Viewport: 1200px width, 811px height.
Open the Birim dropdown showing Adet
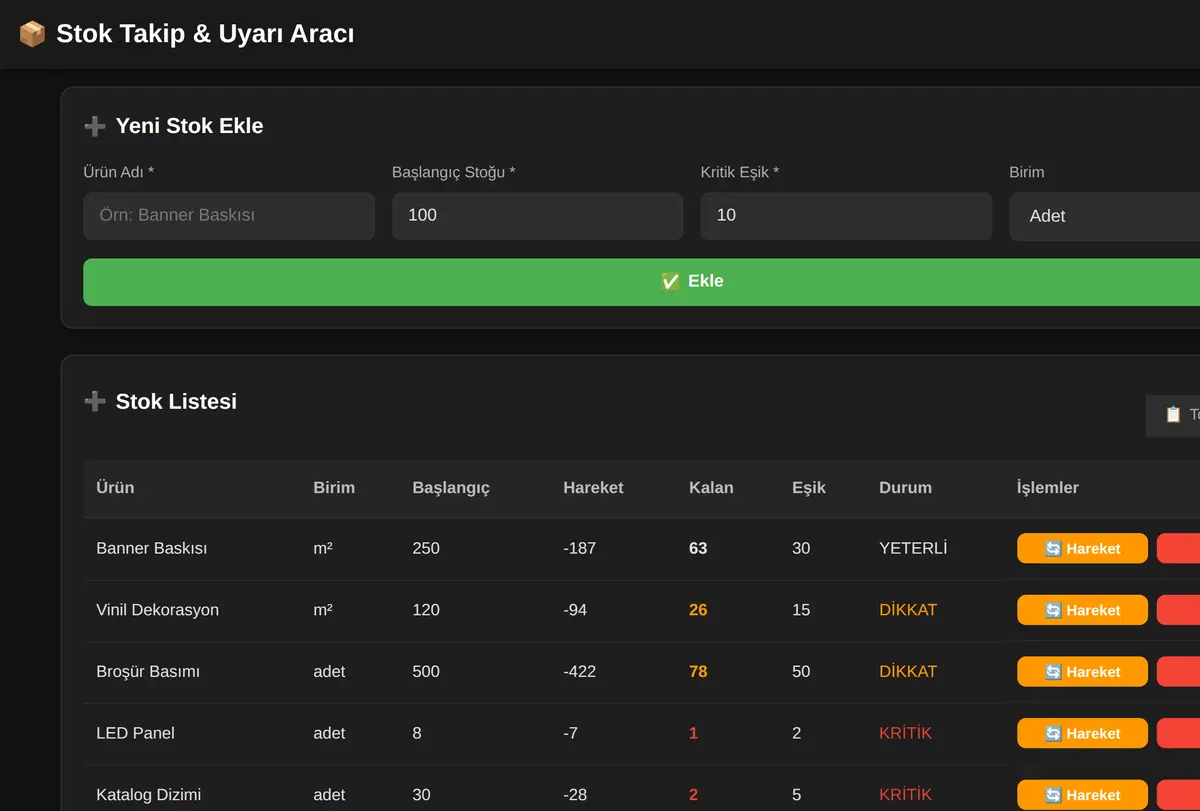(1104, 216)
